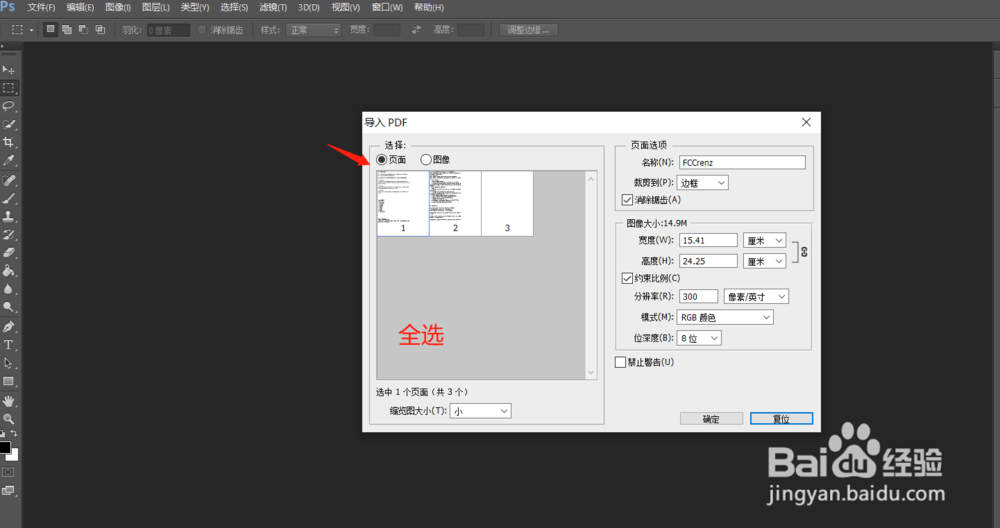Open the height unit 厘米 dropdown
The height and width of the screenshot is (528, 1000).
click(765, 261)
